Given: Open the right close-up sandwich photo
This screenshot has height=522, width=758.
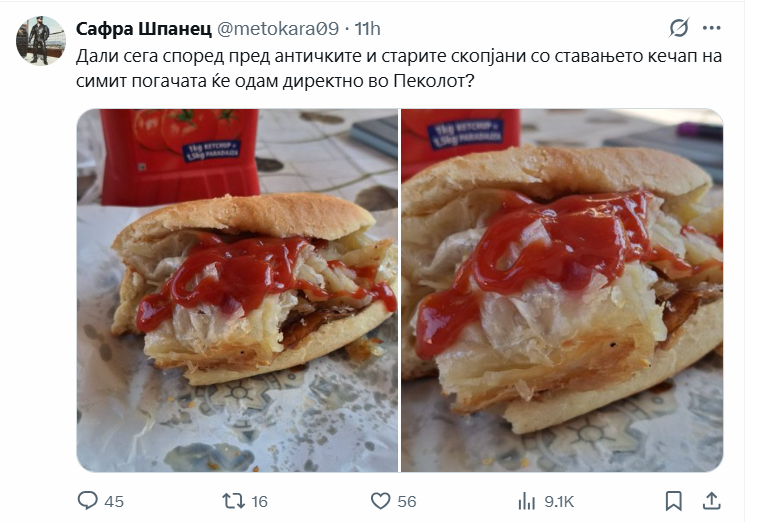Looking at the screenshot, I should click(562, 290).
